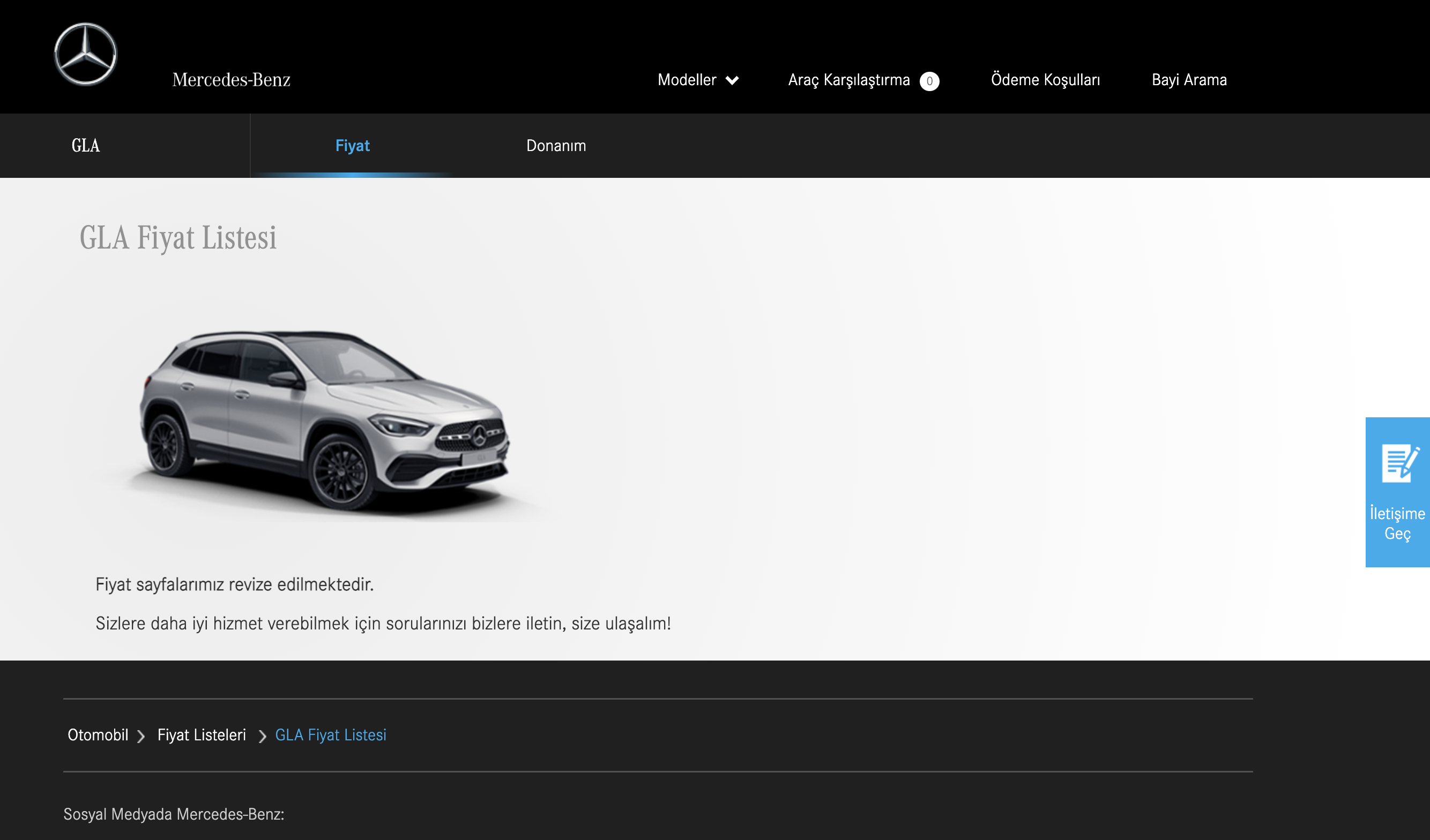Select the star emblem on the GLA grille
This screenshot has height=840, width=1430.
480,436
